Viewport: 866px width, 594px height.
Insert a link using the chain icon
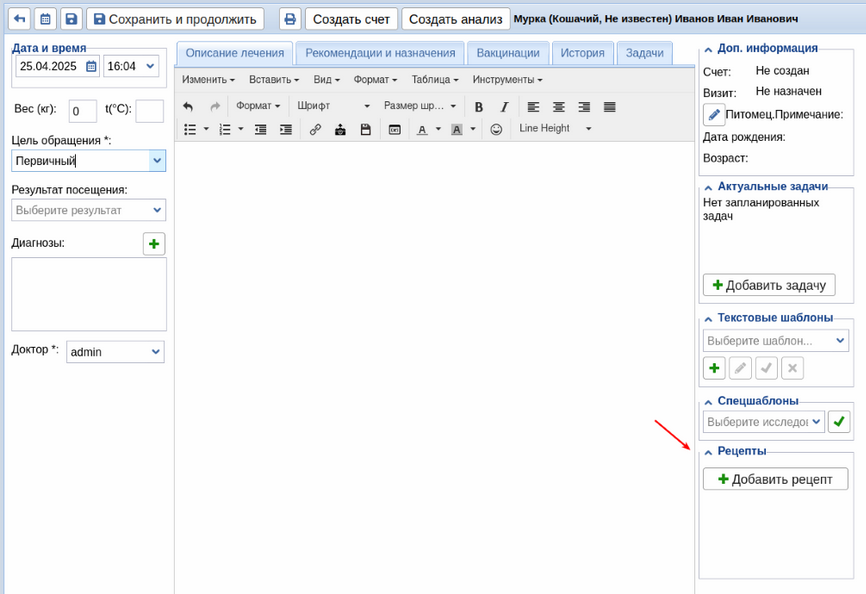315,129
